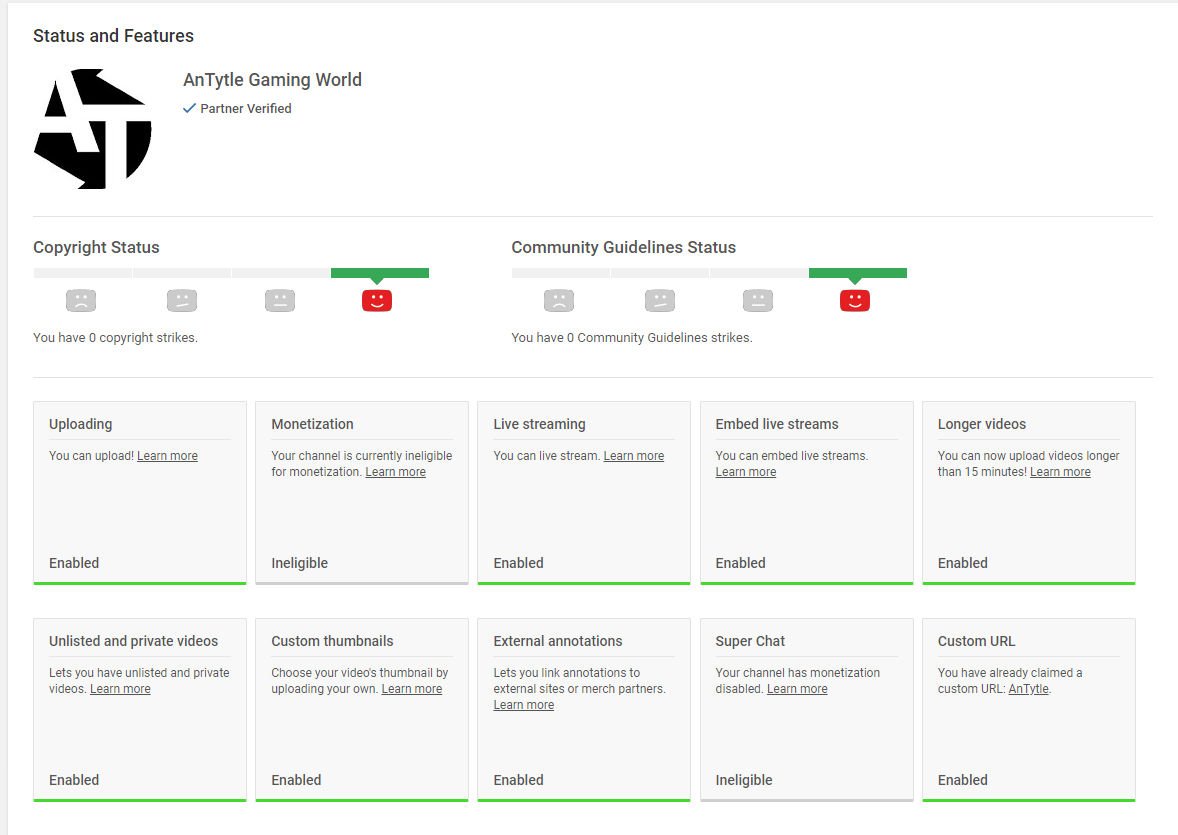Click the Custom thumbnails card title
This screenshot has width=1178, height=835.
[x=332, y=641]
